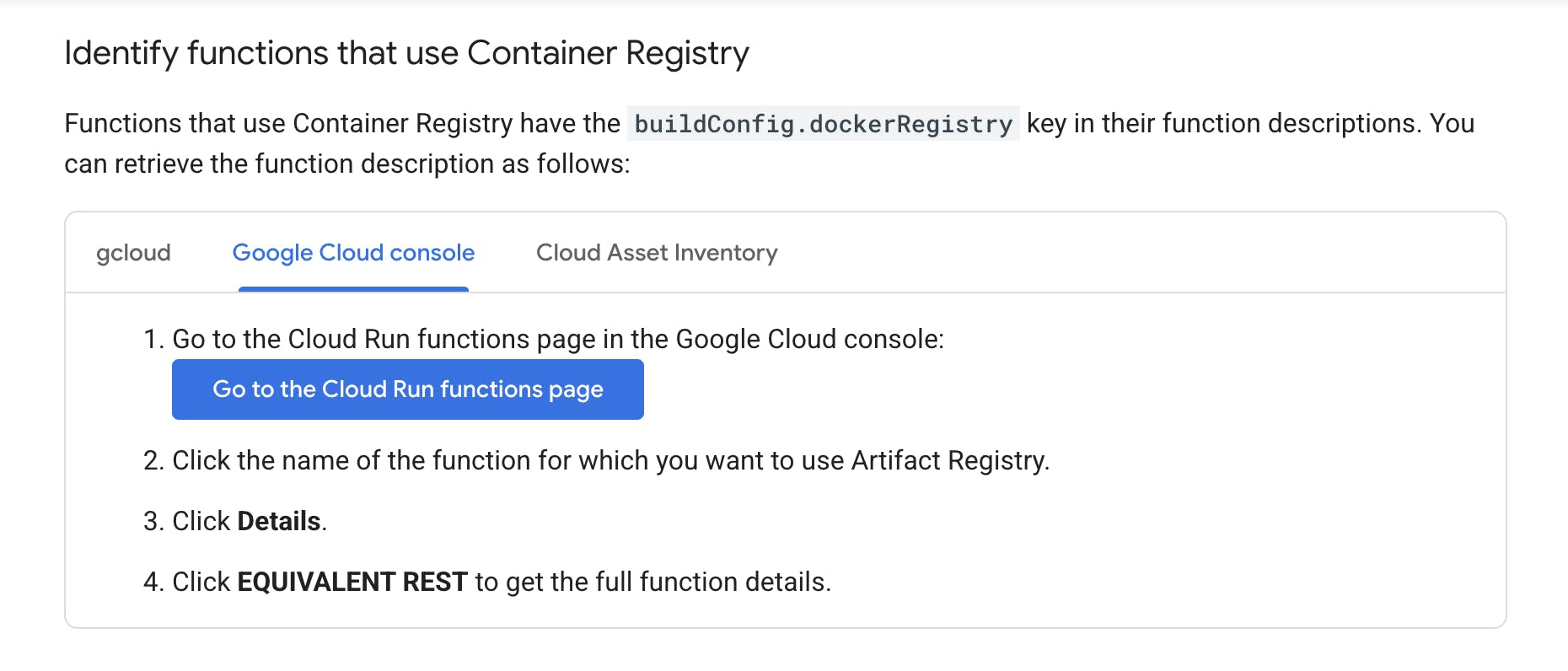Click the list number 1 marker

coord(153,339)
